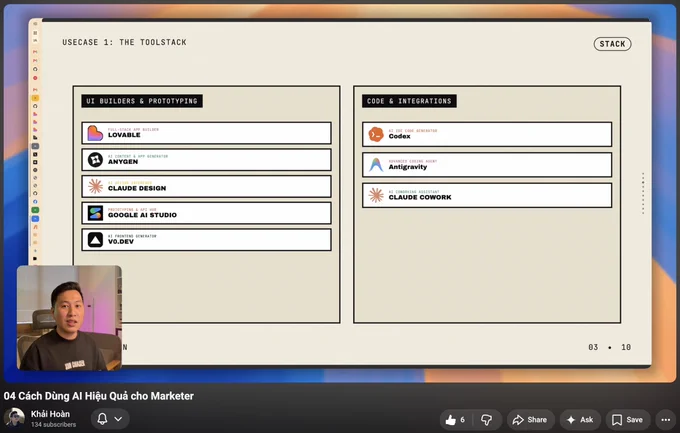Select the CLAUDE COWORK tool card
This screenshot has width=680, height=433.
487,195
